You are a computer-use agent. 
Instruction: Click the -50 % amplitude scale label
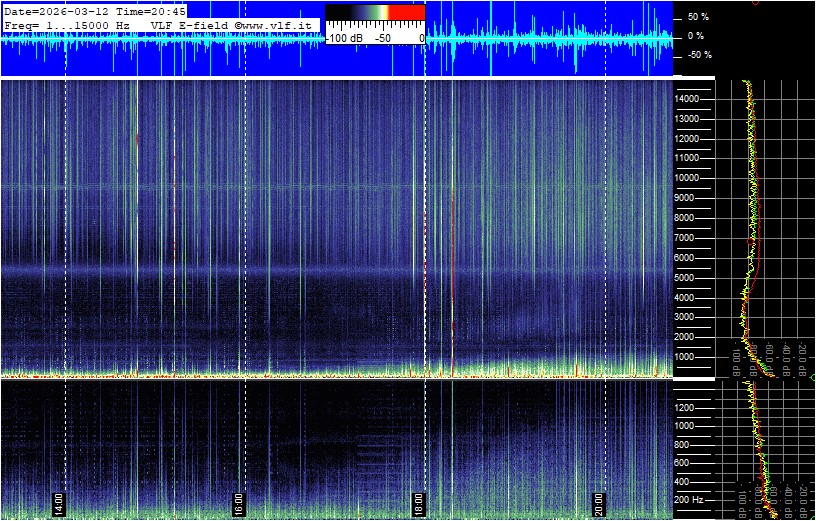[x=696, y=55]
